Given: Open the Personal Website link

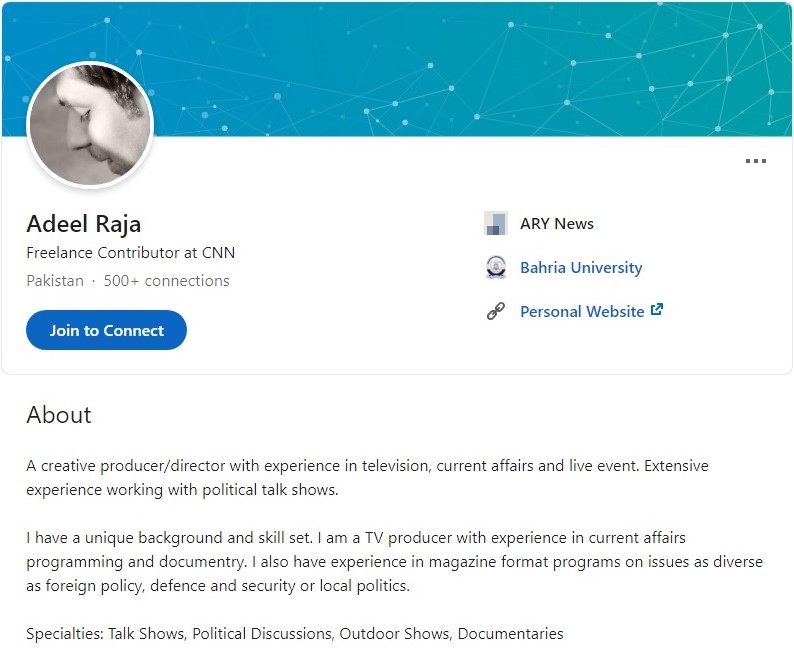Looking at the screenshot, I should click(x=582, y=311).
